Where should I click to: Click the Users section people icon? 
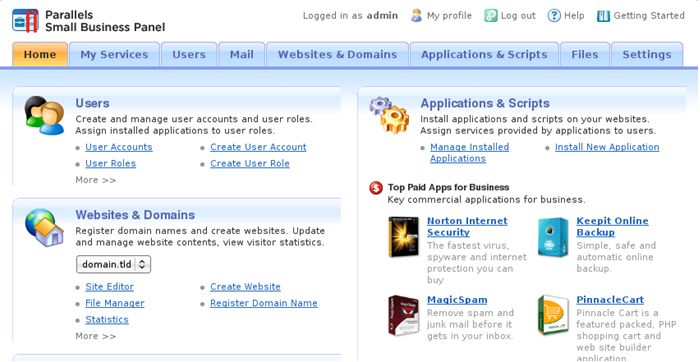tap(44, 115)
